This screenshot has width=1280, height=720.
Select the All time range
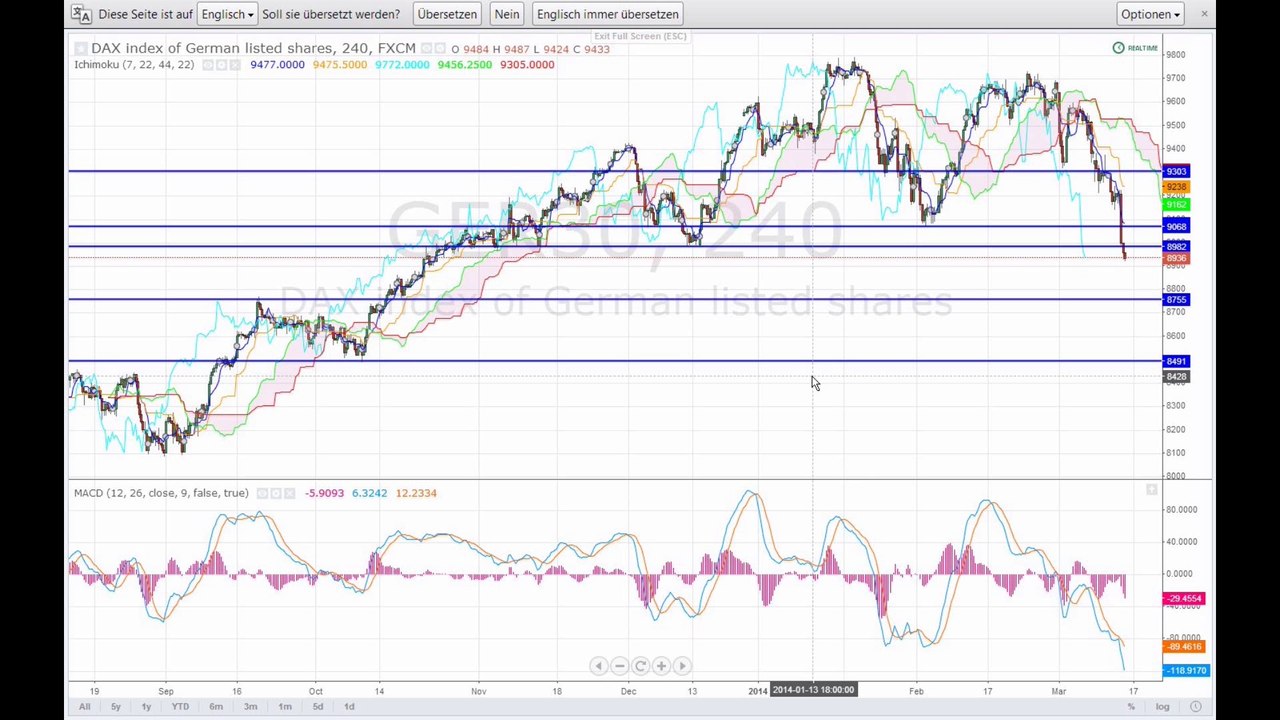[84, 707]
